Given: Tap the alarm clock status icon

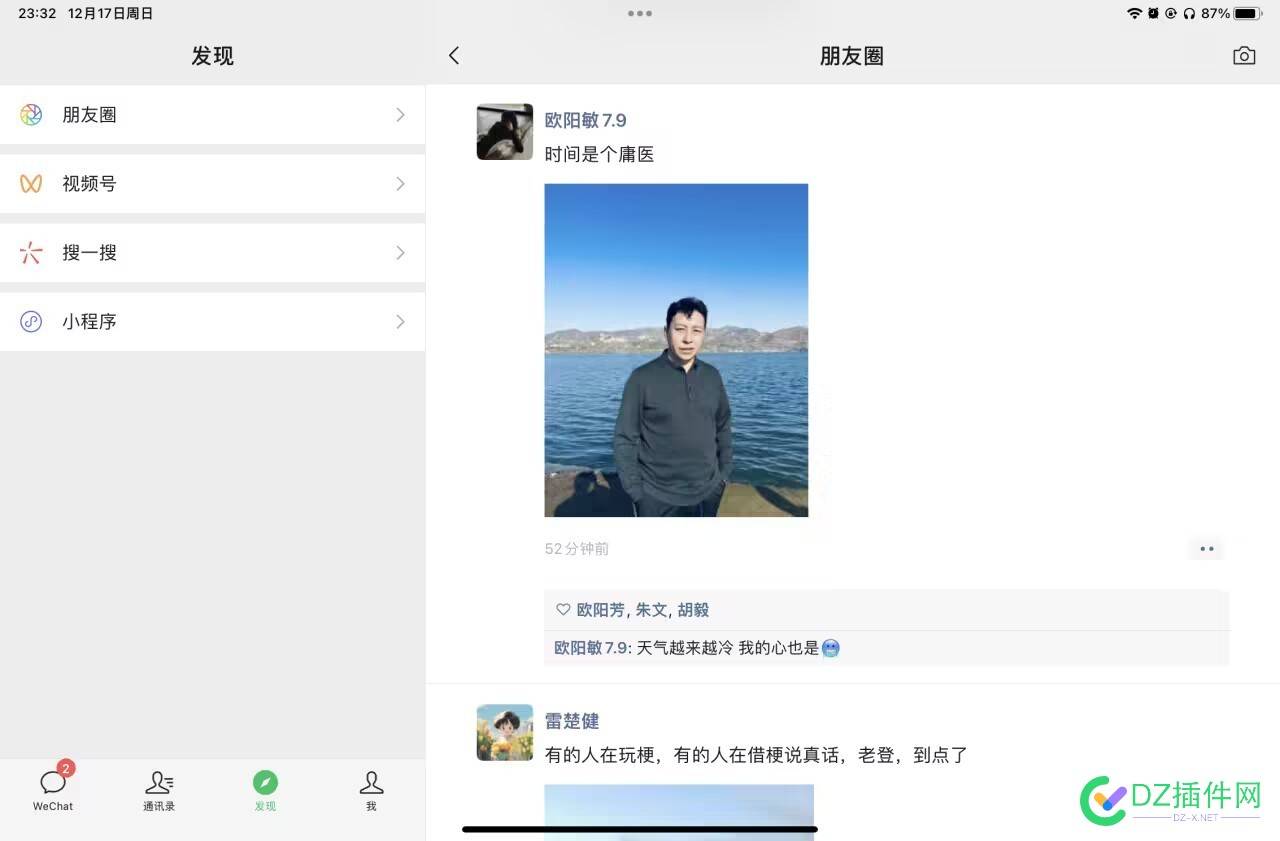Looking at the screenshot, I should pyautogui.click(x=1153, y=14).
